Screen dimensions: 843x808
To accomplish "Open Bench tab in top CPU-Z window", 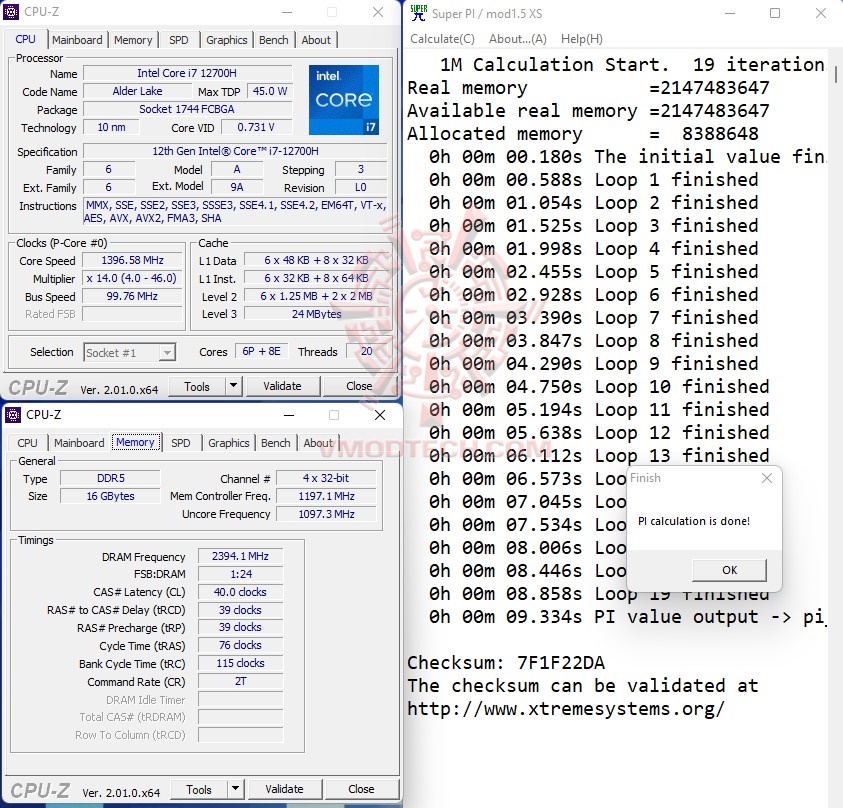I will [x=273, y=40].
